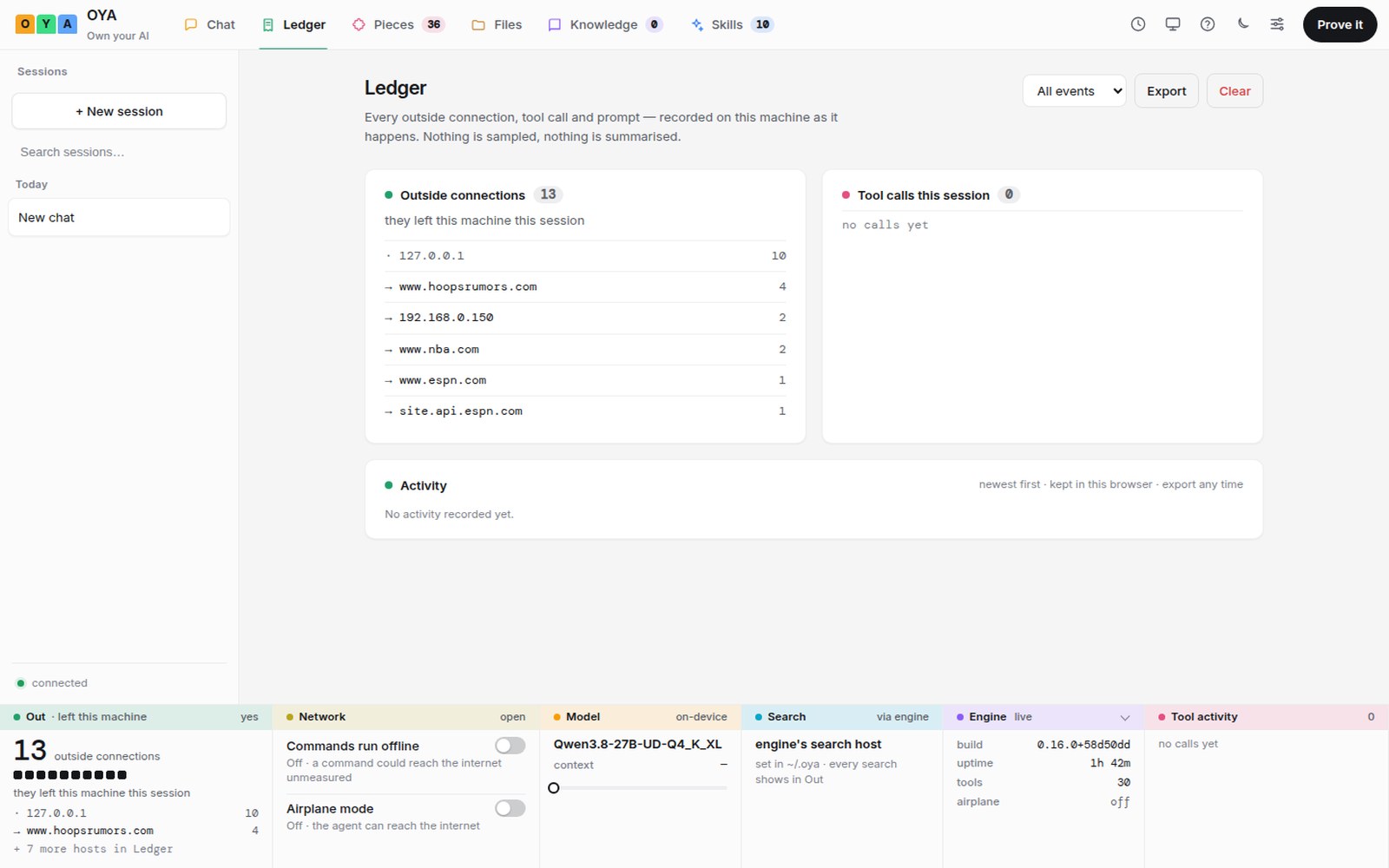Click 'no calls yet' in Tool calls card
Viewport: 1389px width, 868px height.
click(885, 225)
